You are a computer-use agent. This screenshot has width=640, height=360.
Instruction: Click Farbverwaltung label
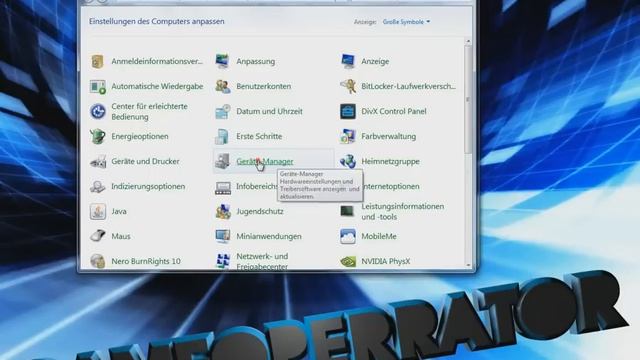[389, 136]
